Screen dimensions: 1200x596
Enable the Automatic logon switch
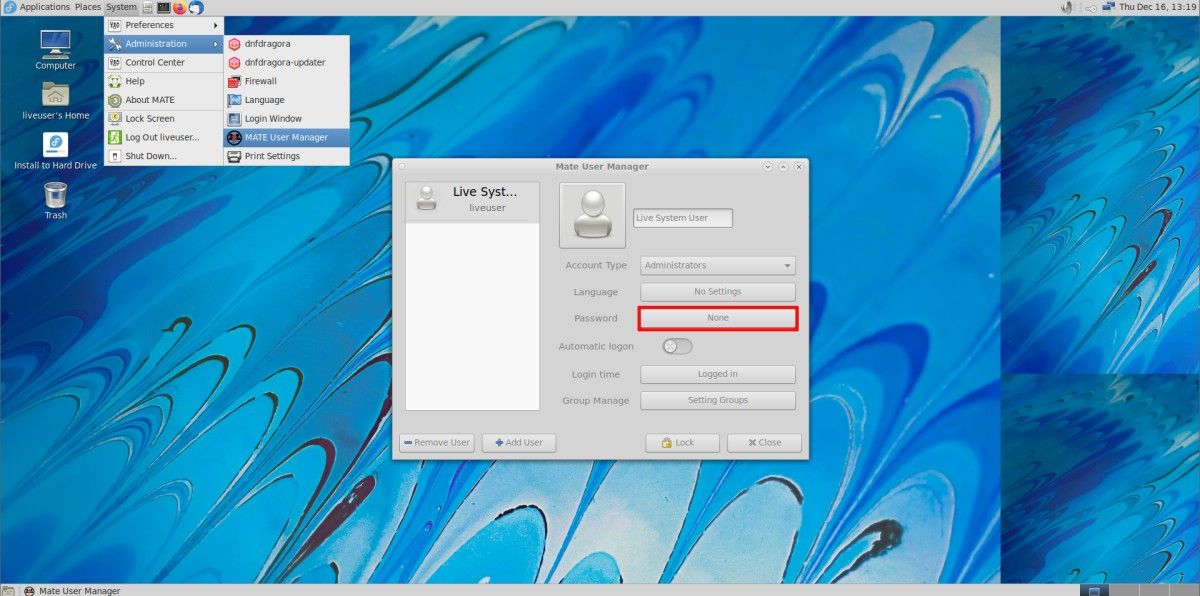(676, 346)
